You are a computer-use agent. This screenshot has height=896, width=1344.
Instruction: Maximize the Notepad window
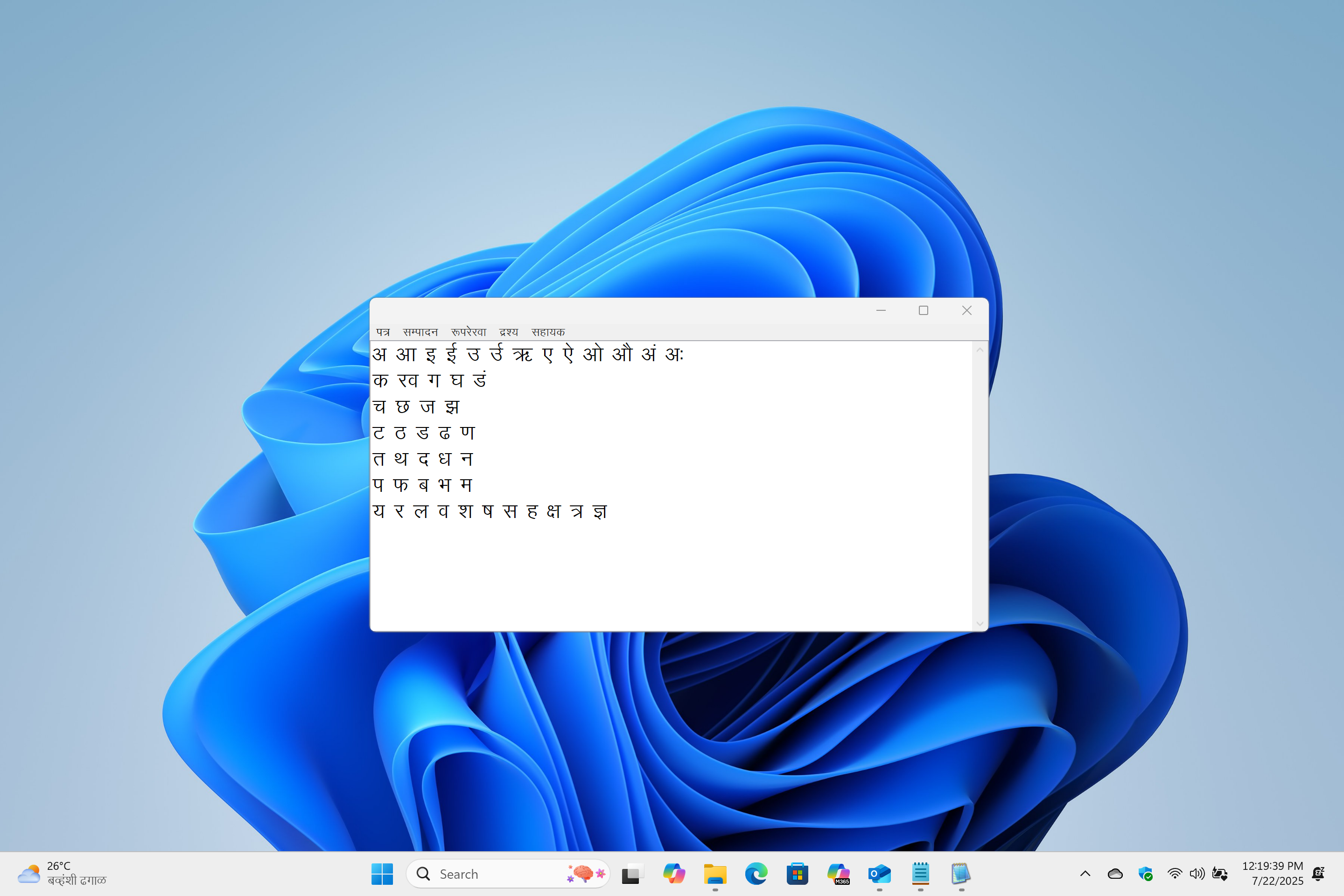point(924,310)
